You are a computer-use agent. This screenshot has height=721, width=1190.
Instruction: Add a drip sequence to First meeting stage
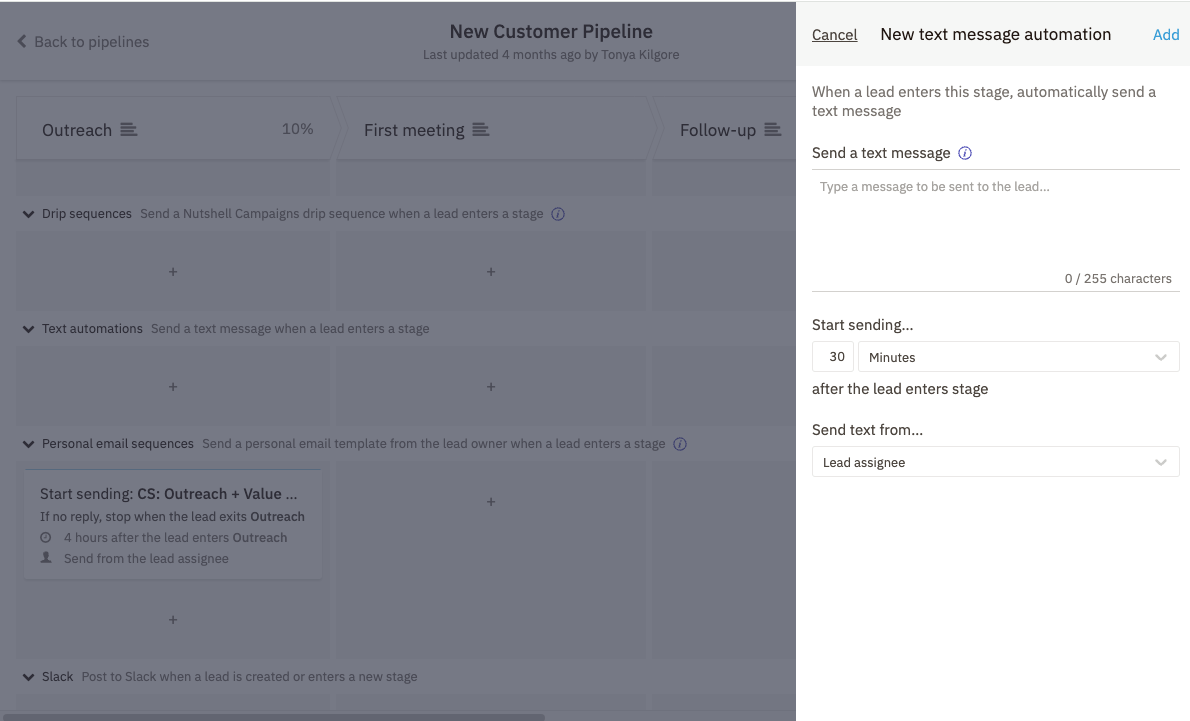(x=490, y=271)
